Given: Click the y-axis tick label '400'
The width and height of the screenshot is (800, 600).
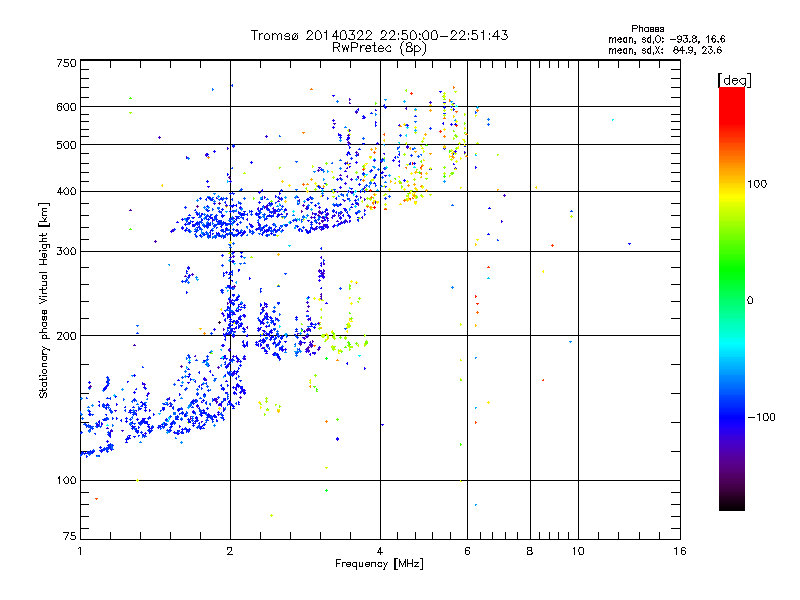Looking at the screenshot, I should [x=66, y=192].
